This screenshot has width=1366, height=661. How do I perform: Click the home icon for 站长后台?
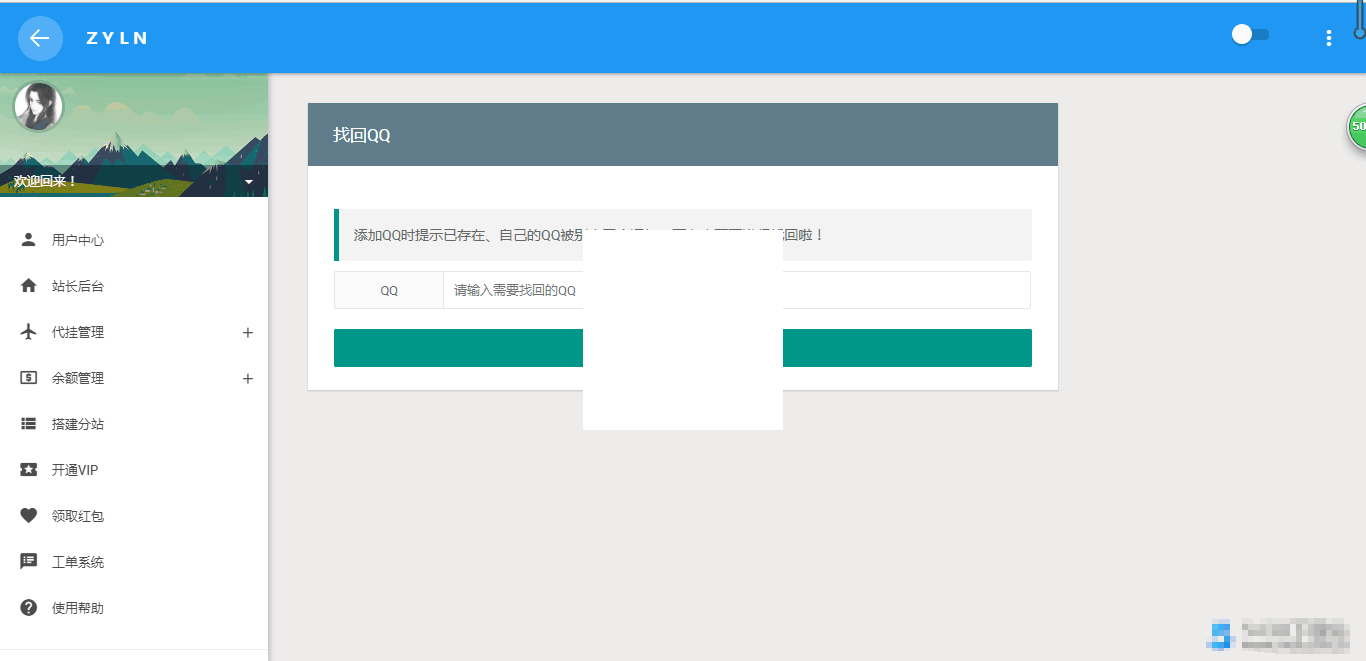point(29,286)
